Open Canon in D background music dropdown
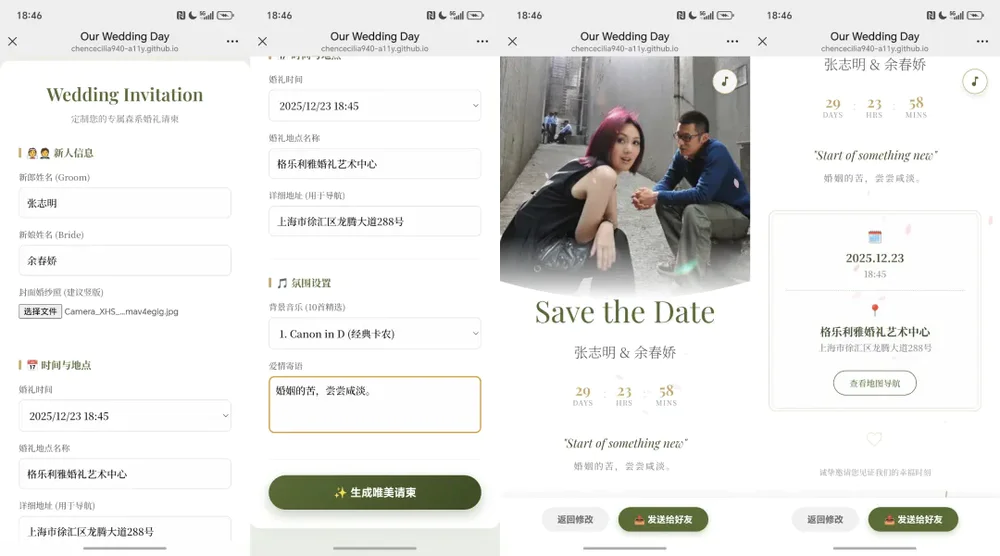Viewport: 1000px width, 556px height. (x=375, y=333)
